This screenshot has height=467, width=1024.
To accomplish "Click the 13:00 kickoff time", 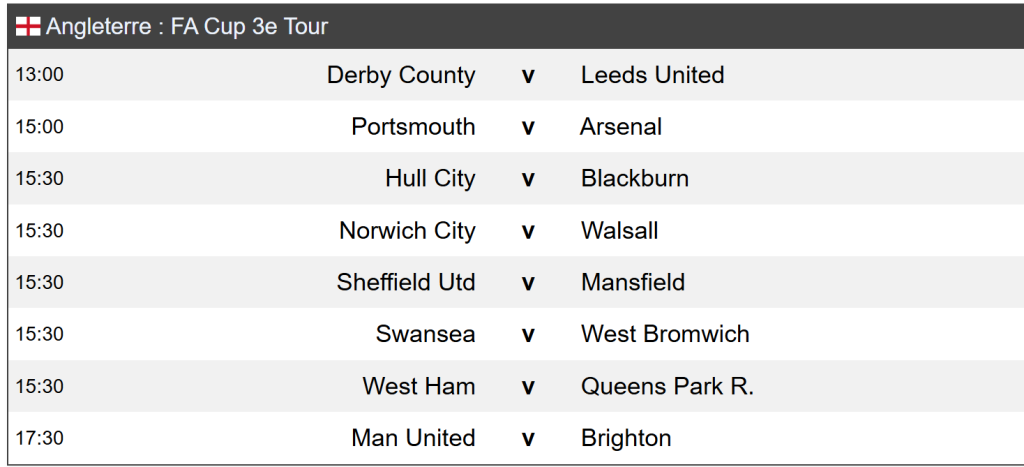I will (39, 75).
